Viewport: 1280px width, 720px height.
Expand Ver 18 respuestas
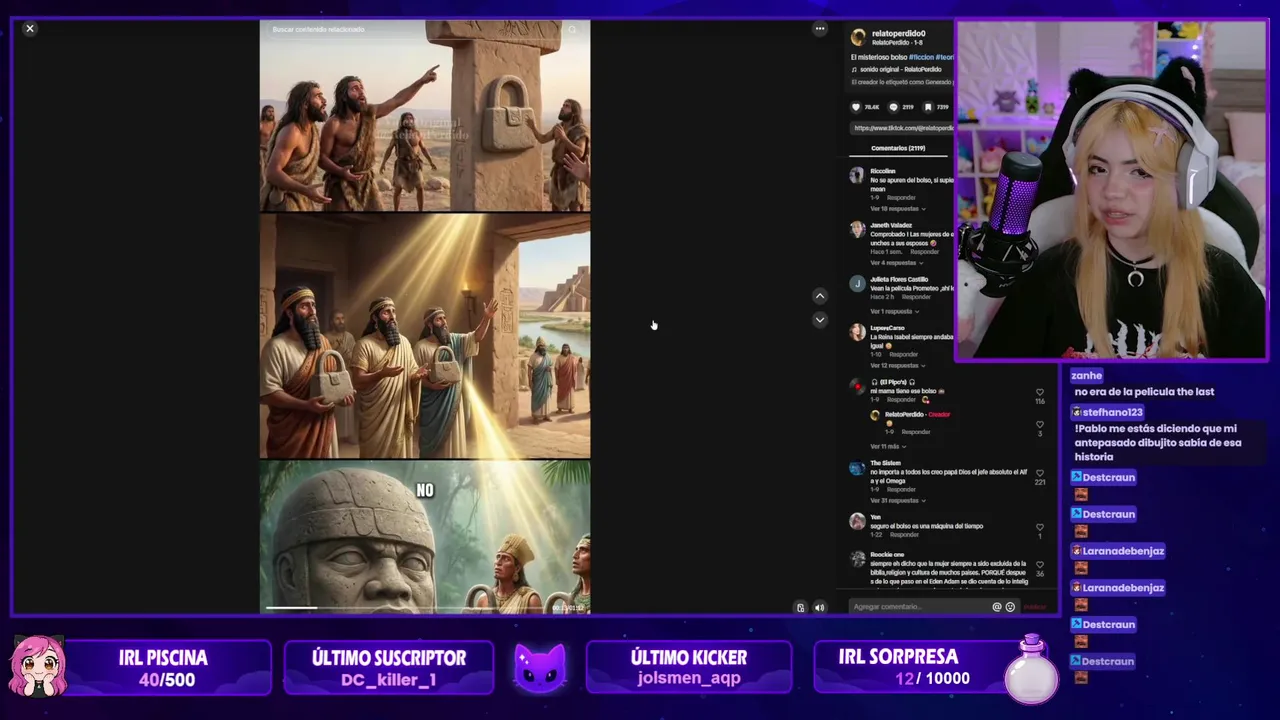coord(897,209)
